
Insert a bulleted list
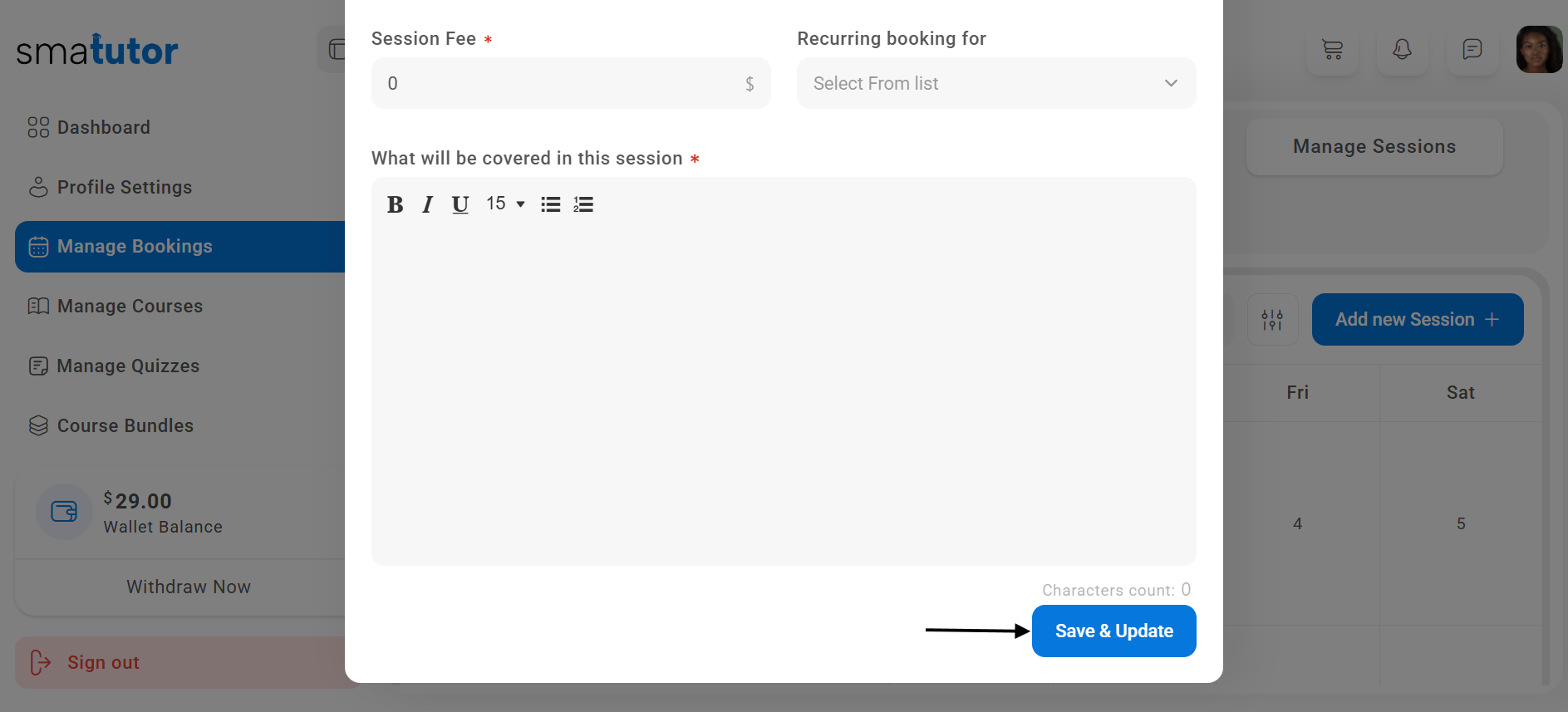[x=550, y=204]
